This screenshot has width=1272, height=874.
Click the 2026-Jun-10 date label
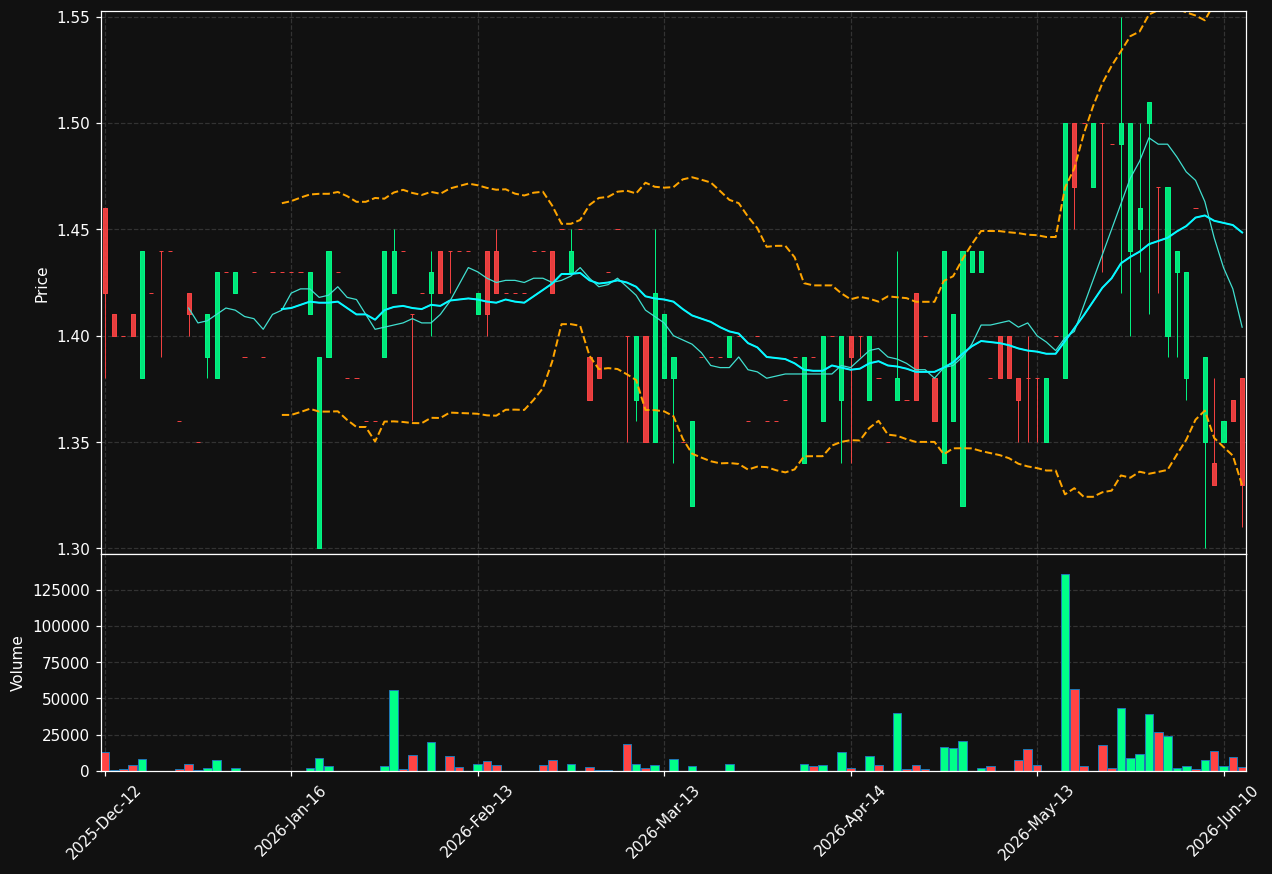1223,822
